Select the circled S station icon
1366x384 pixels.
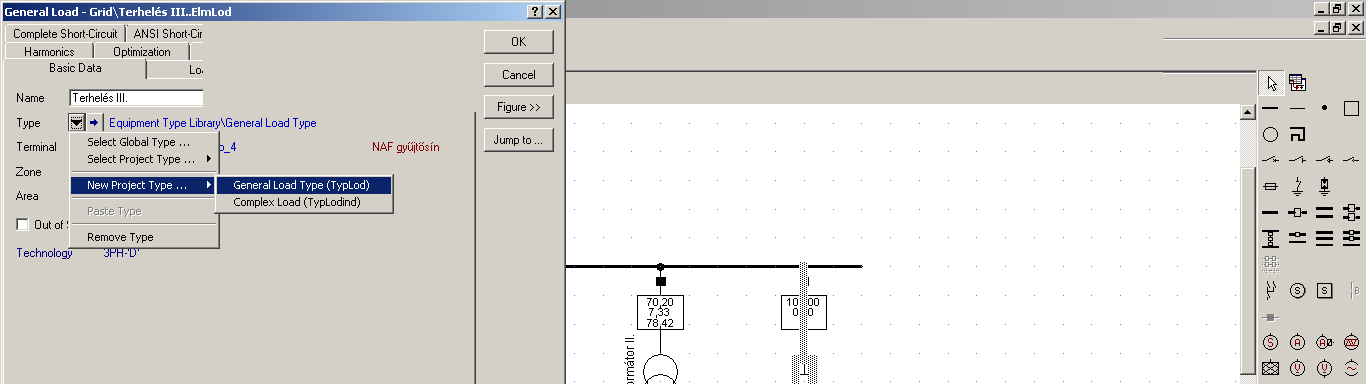[x=1297, y=290]
